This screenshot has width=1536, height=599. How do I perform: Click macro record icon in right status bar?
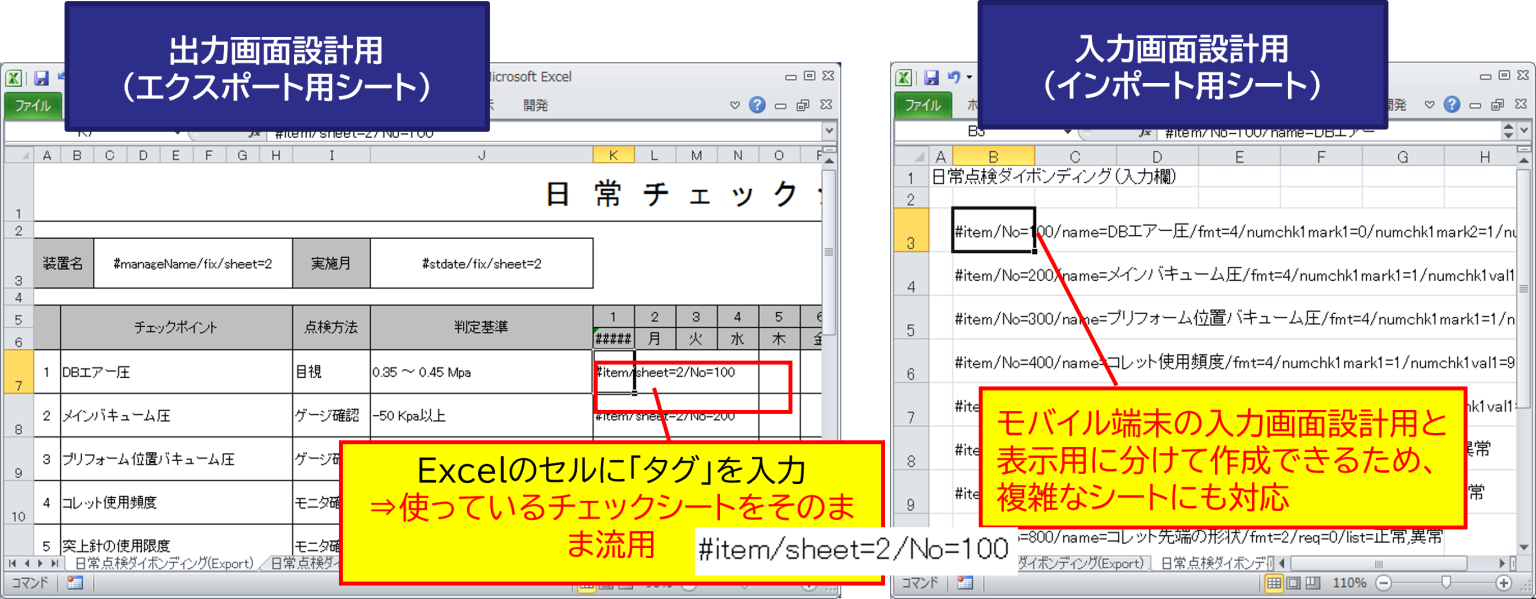(x=964, y=583)
